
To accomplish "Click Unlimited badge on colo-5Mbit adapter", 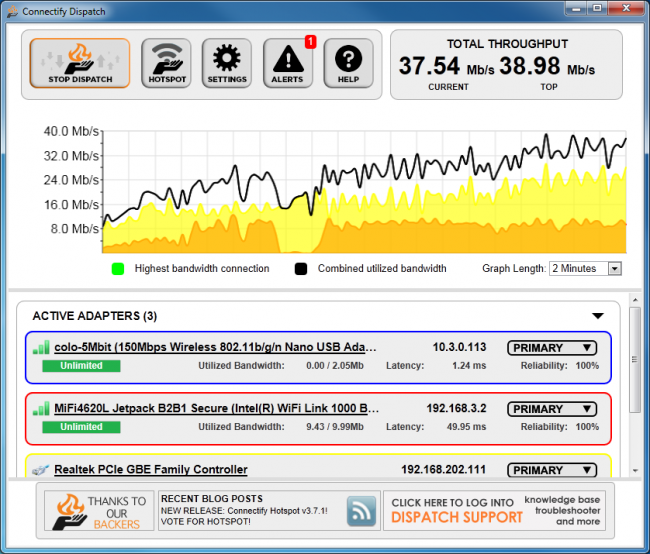I will point(81,366).
